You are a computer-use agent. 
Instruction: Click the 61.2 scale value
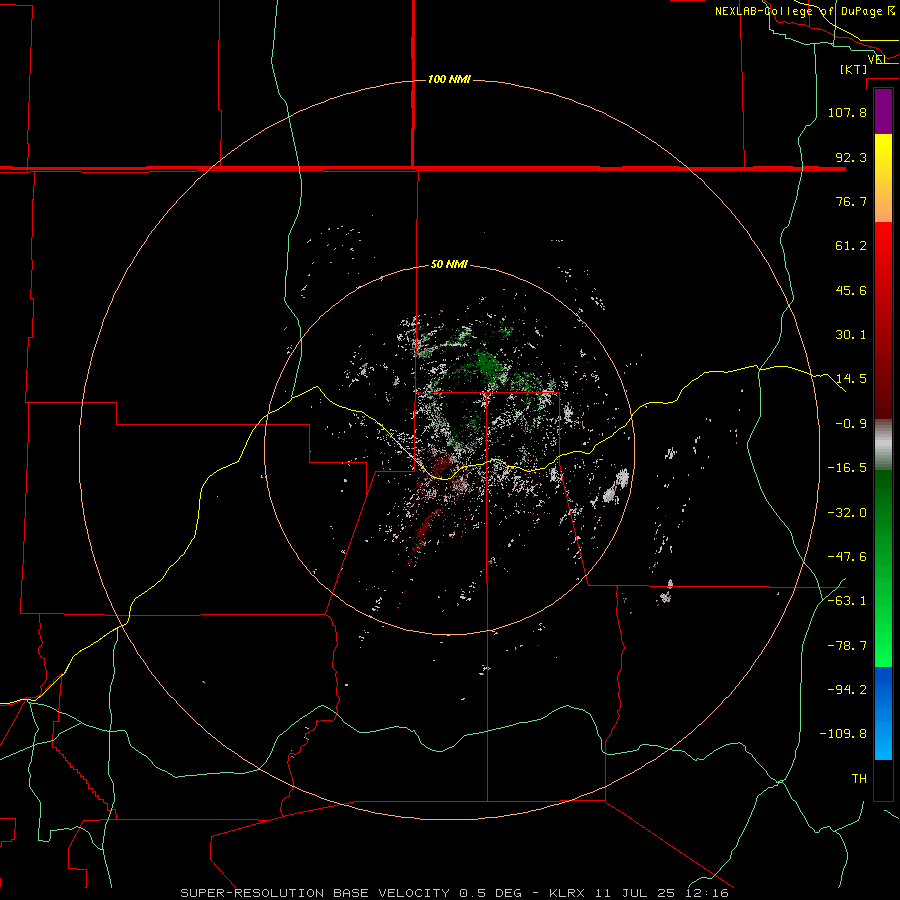point(851,246)
